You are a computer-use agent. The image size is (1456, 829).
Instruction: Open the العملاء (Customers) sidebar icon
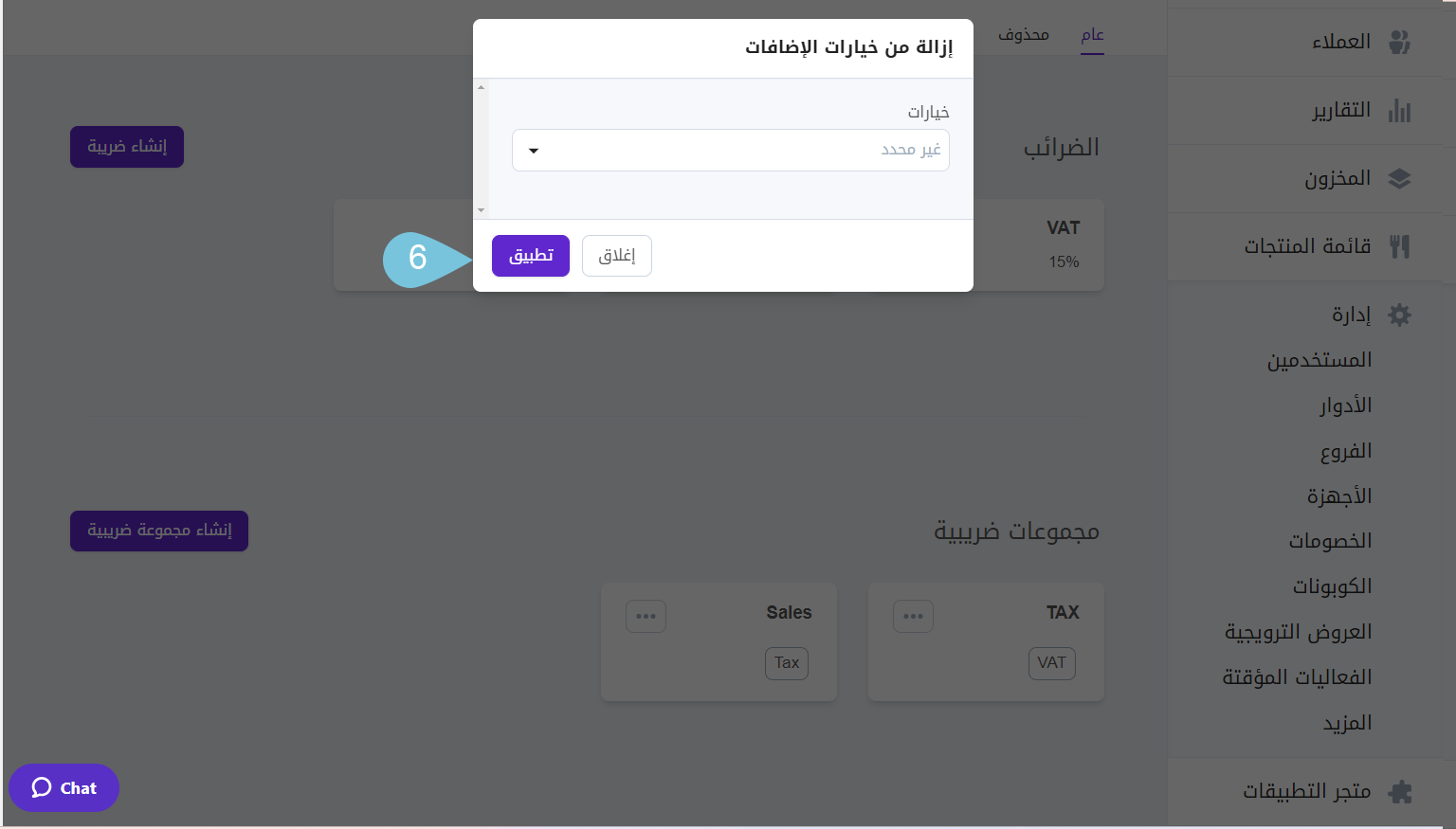coord(1400,40)
